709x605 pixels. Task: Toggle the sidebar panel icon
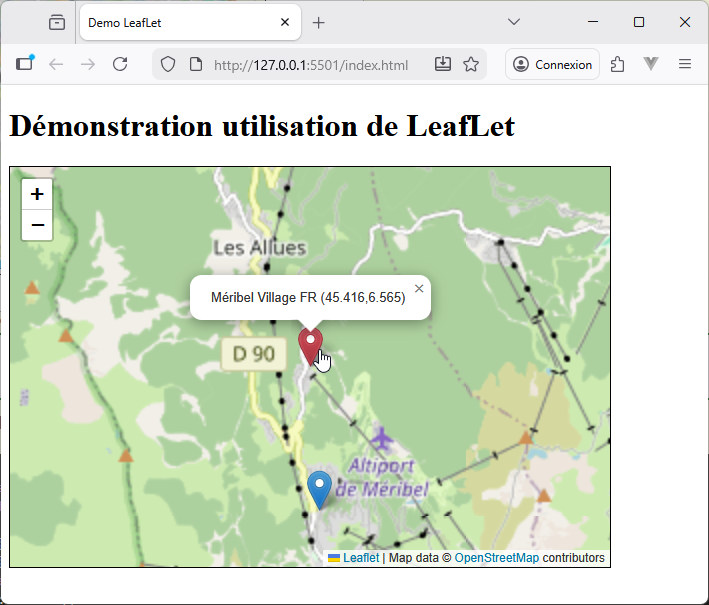pos(24,64)
